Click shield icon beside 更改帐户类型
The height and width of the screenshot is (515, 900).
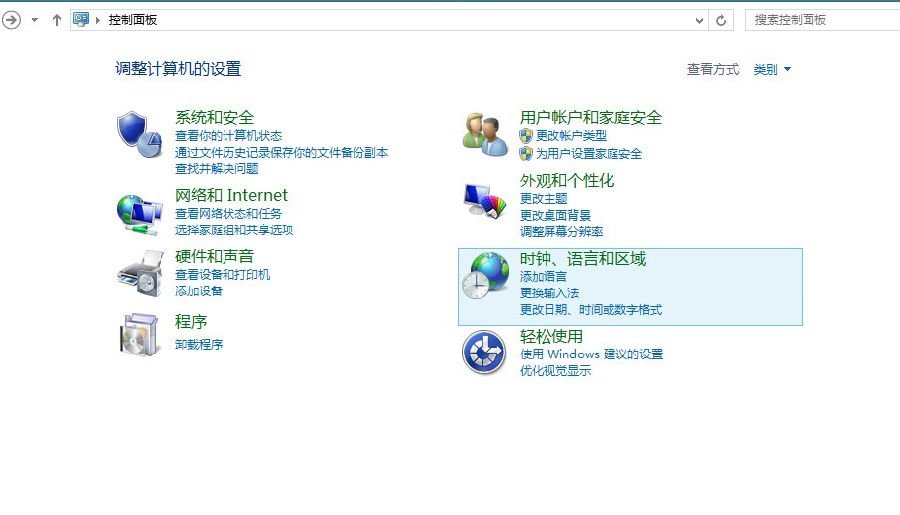tap(526, 135)
